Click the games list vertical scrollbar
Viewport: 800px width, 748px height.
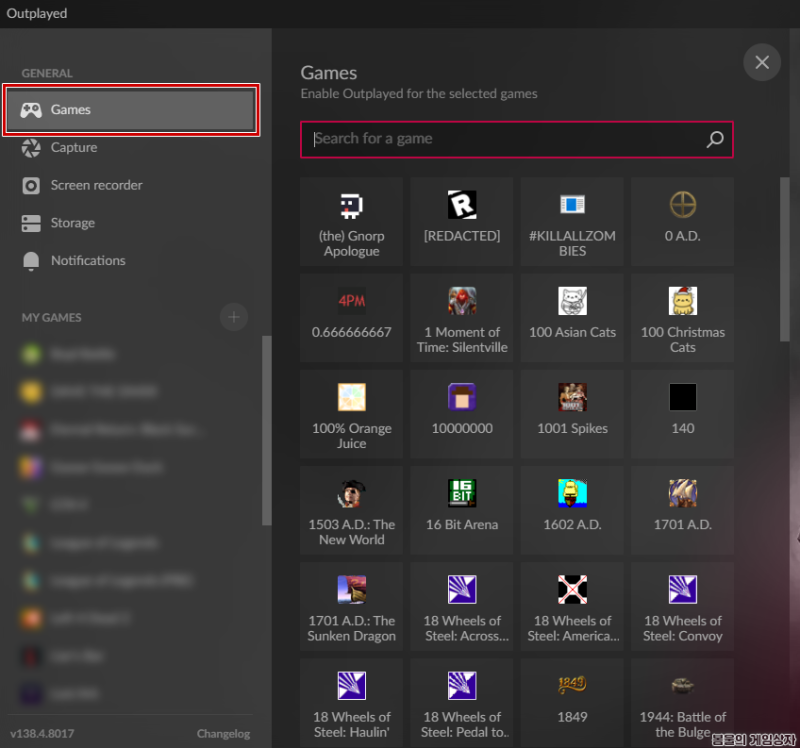tap(785, 259)
